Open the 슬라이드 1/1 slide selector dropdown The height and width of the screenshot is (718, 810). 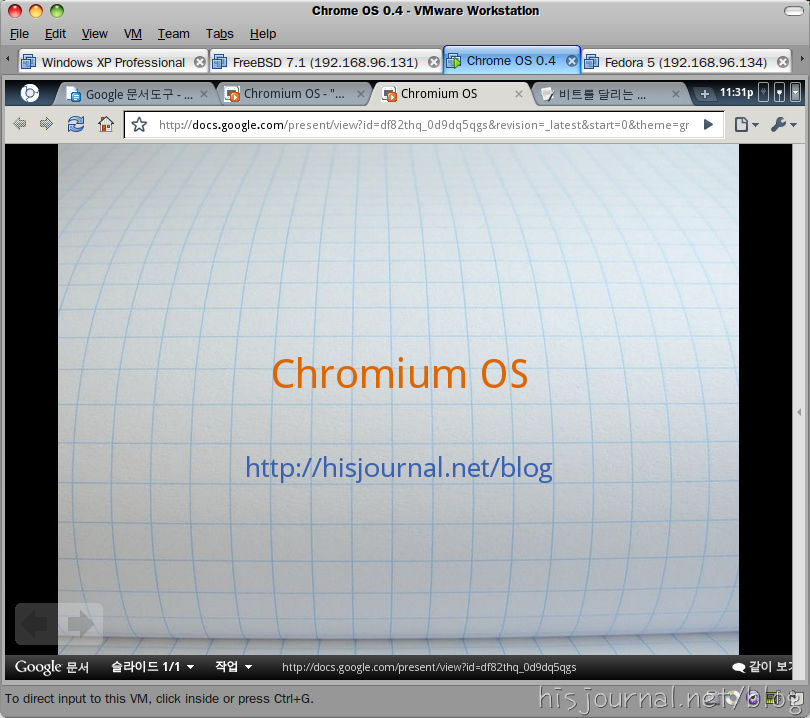click(153, 667)
